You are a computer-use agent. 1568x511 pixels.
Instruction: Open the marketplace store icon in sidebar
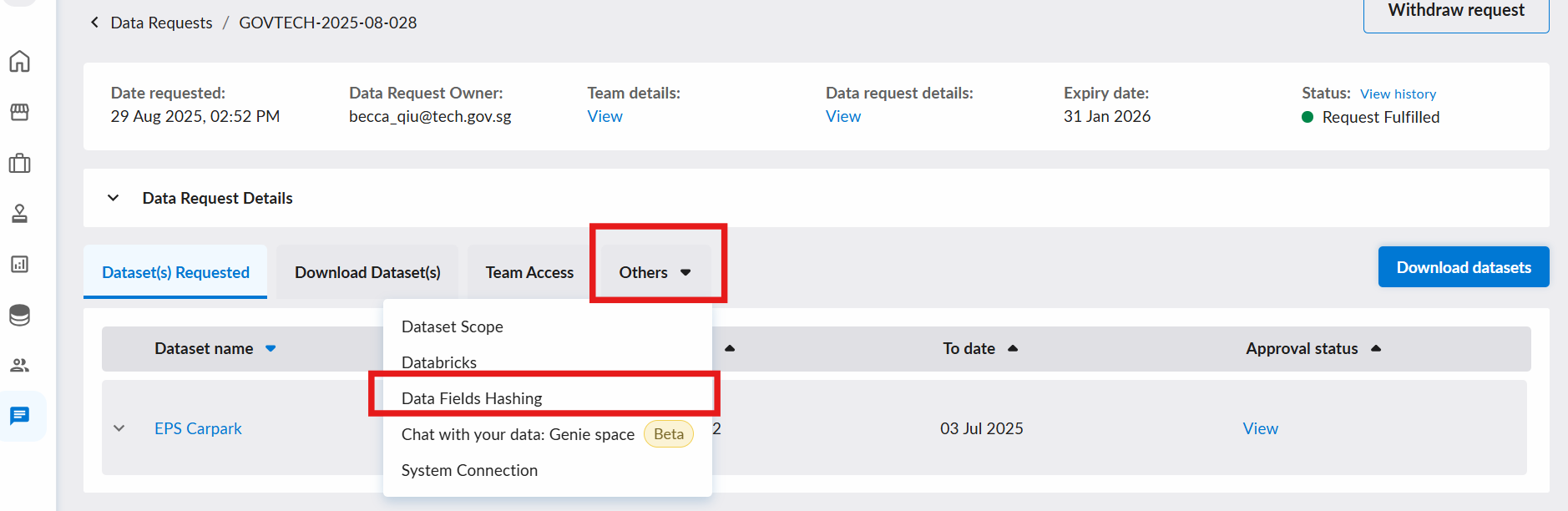pos(19,112)
